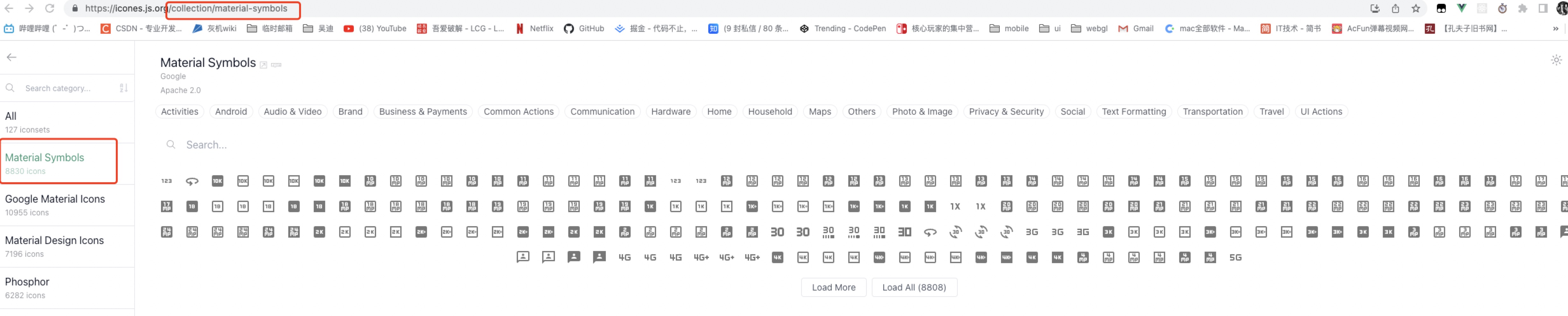This screenshot has height=316, width=1568.
Task: Go back with the browser back arrow
Action: 9,9
